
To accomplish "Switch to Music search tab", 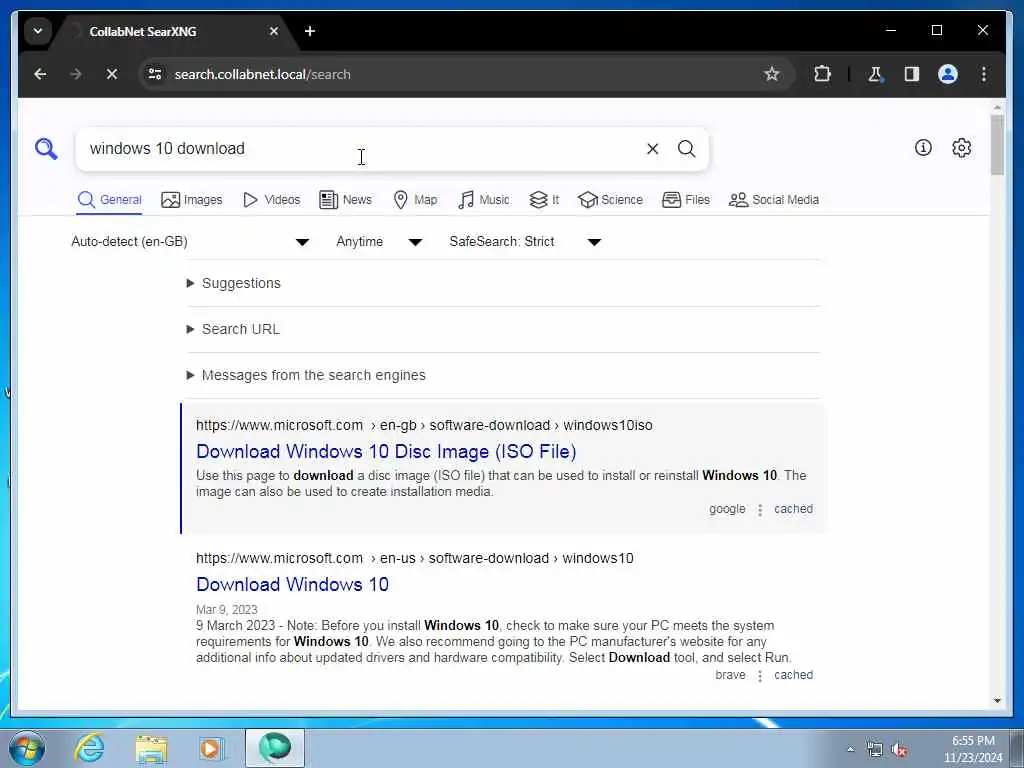I will [x=483, y=200].
